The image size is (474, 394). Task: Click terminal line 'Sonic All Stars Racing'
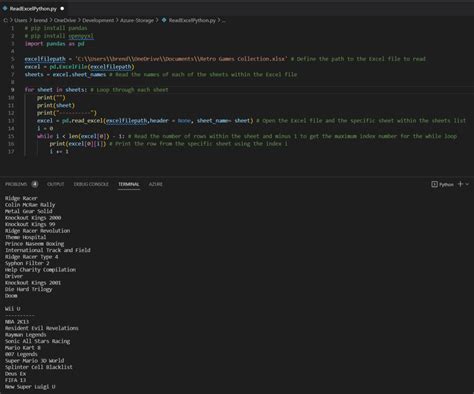tap(37, 341)
